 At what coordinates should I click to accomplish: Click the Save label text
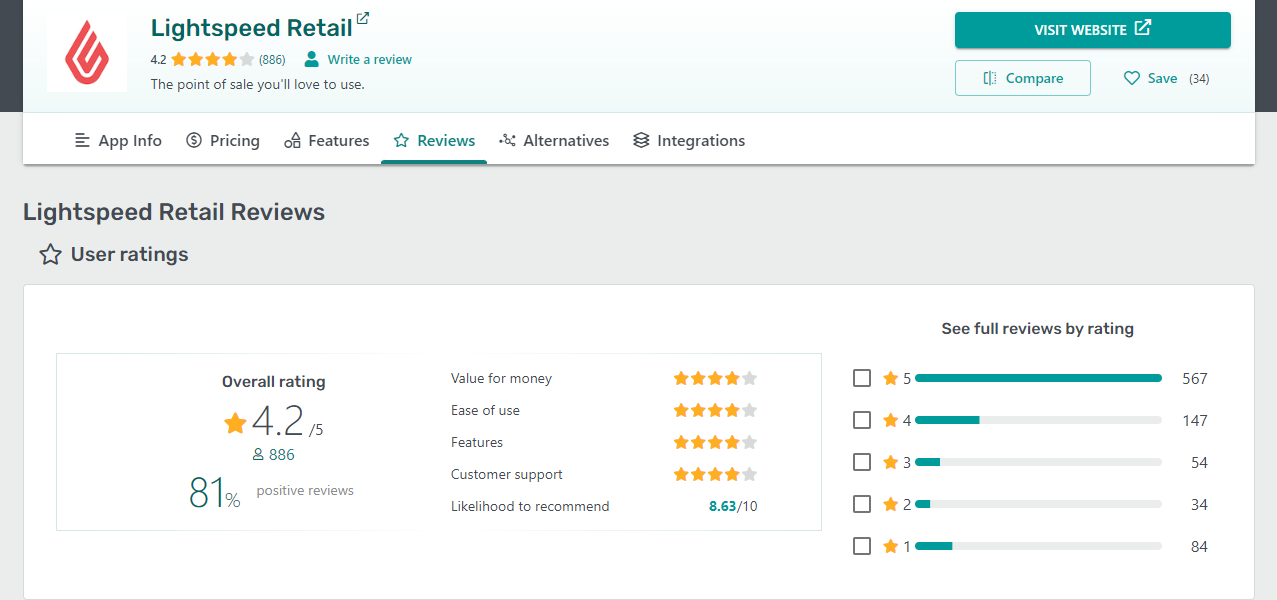[1163, 78]
